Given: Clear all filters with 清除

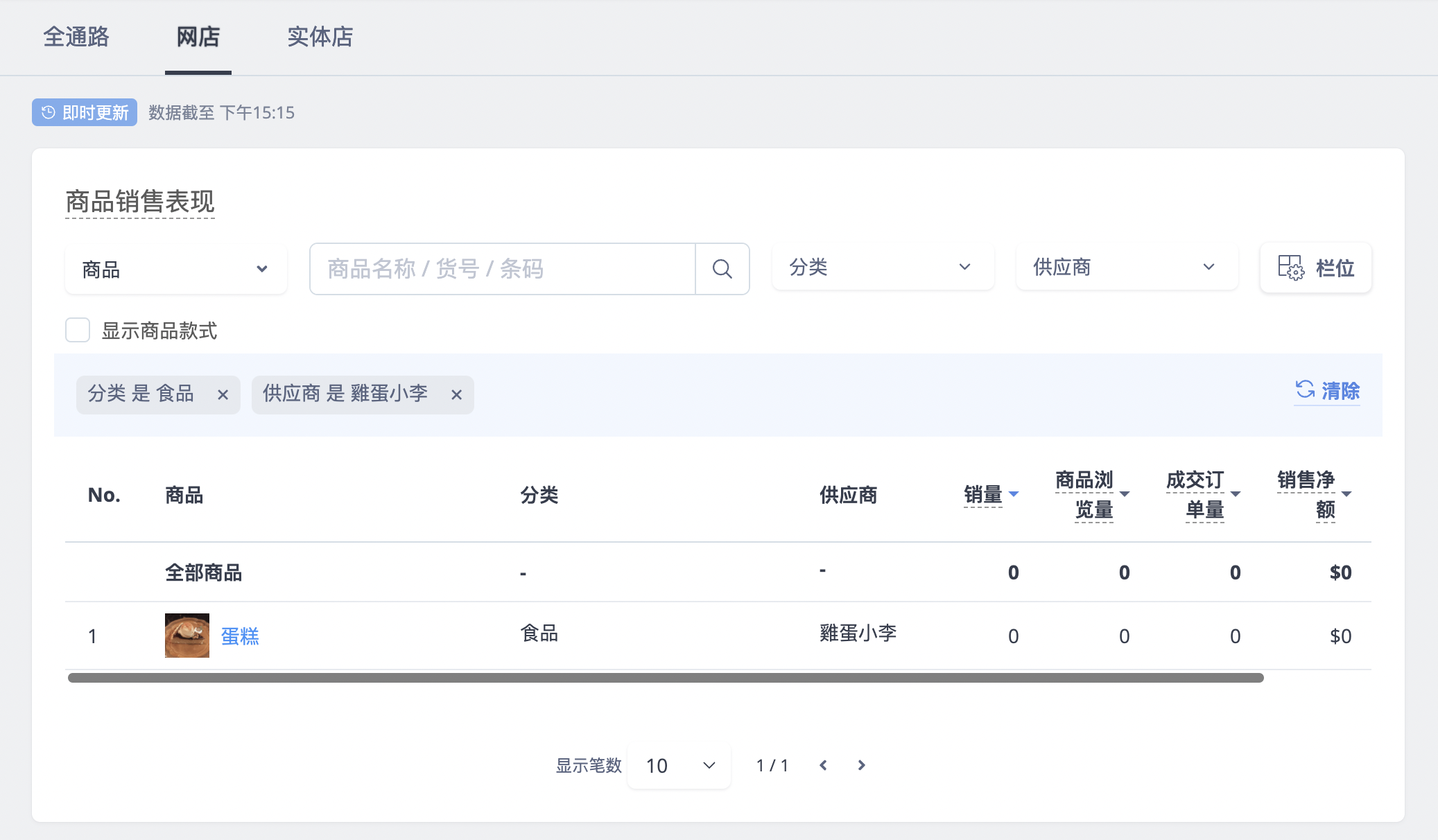Looking at the screenshot, I should coord(1327,391).
